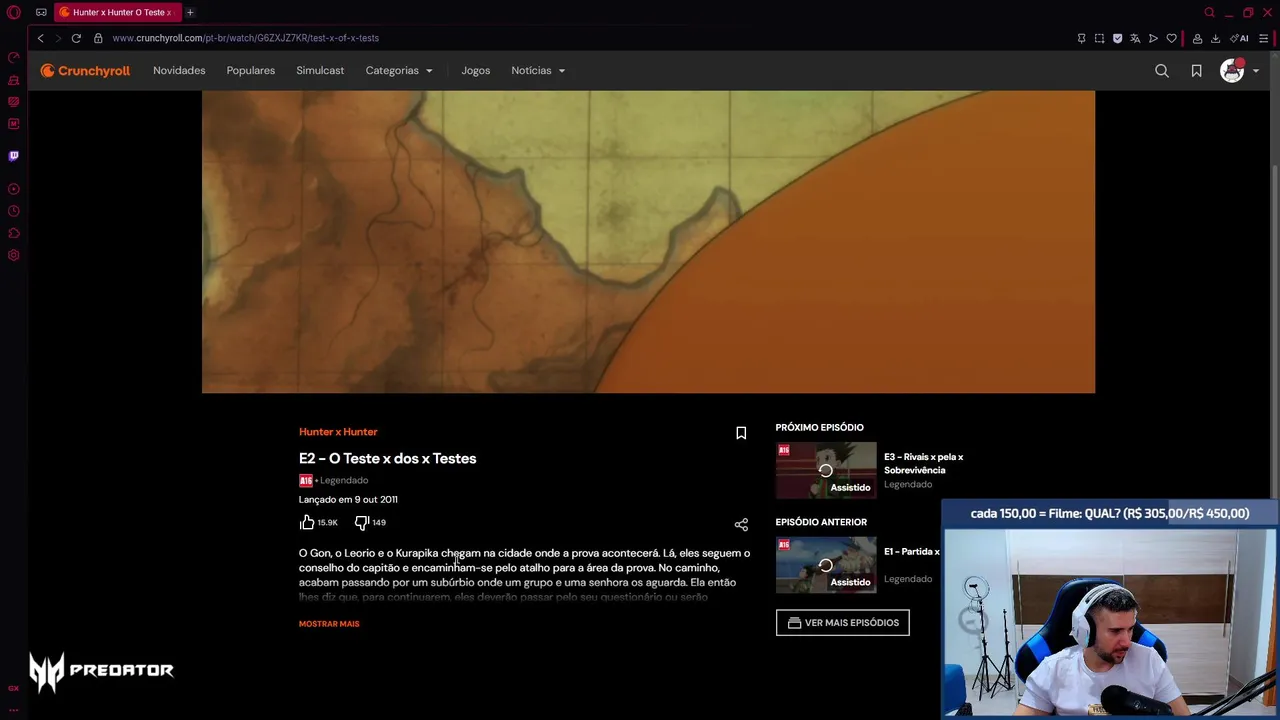The height and width of the screenshot is (720, 1280).
Task: Add episode to watchlist bookmark toggle
Action: [x=741, y=433]
